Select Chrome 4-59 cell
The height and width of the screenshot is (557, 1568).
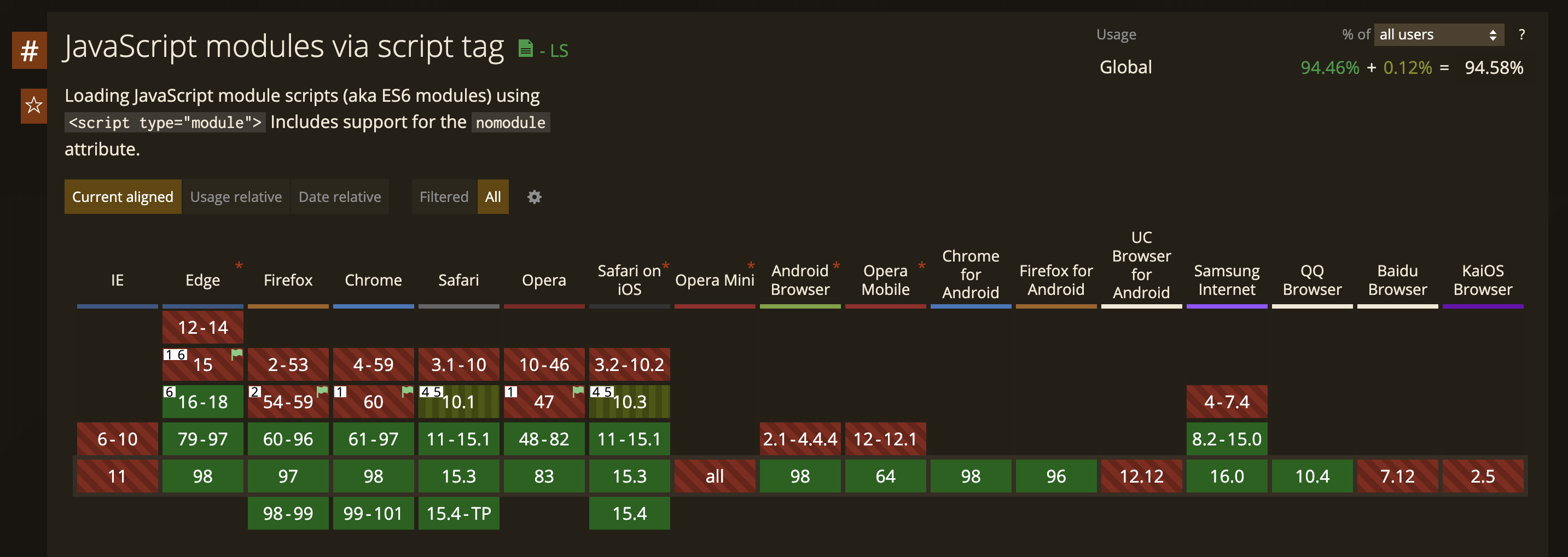(x=373, y=364)
